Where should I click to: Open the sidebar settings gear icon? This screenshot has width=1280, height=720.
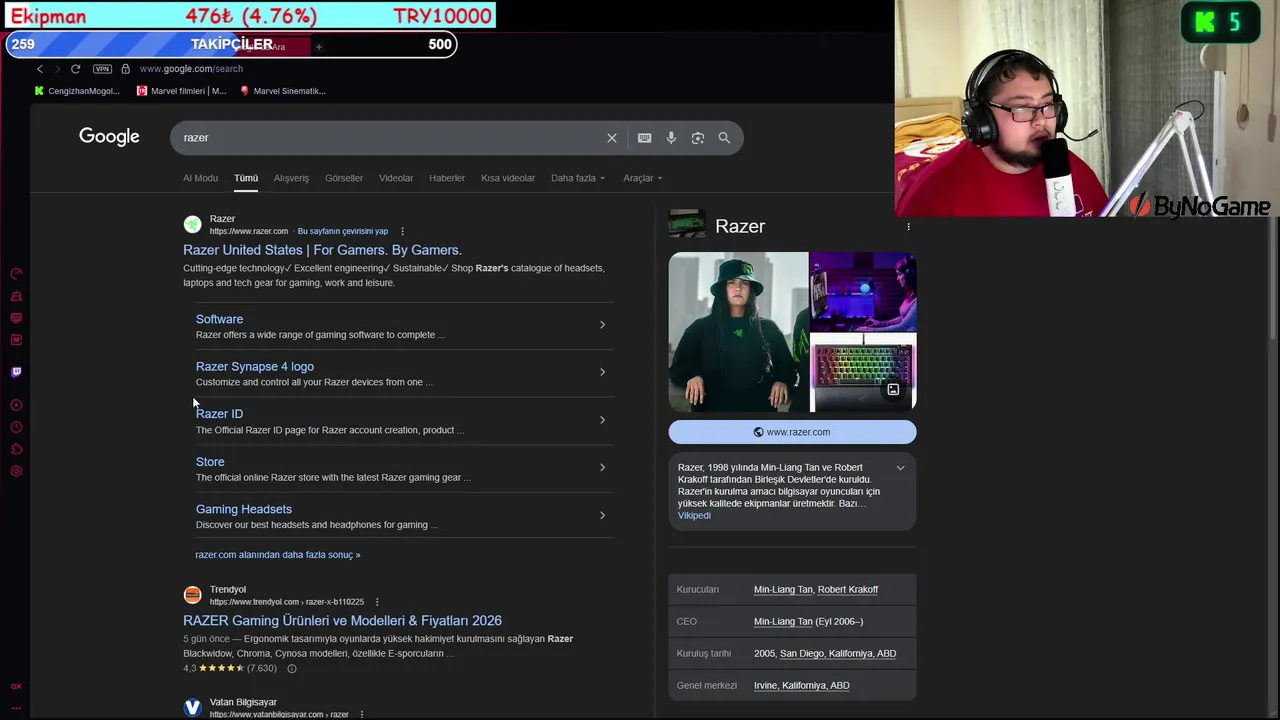tap(16, 471)
